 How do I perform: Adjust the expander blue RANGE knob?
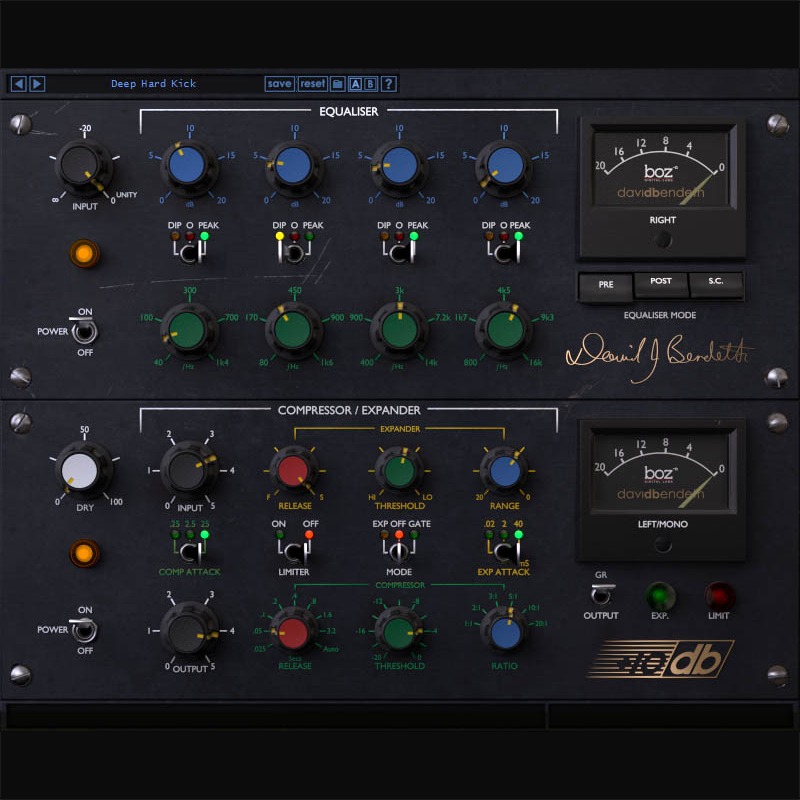[505, 471]
